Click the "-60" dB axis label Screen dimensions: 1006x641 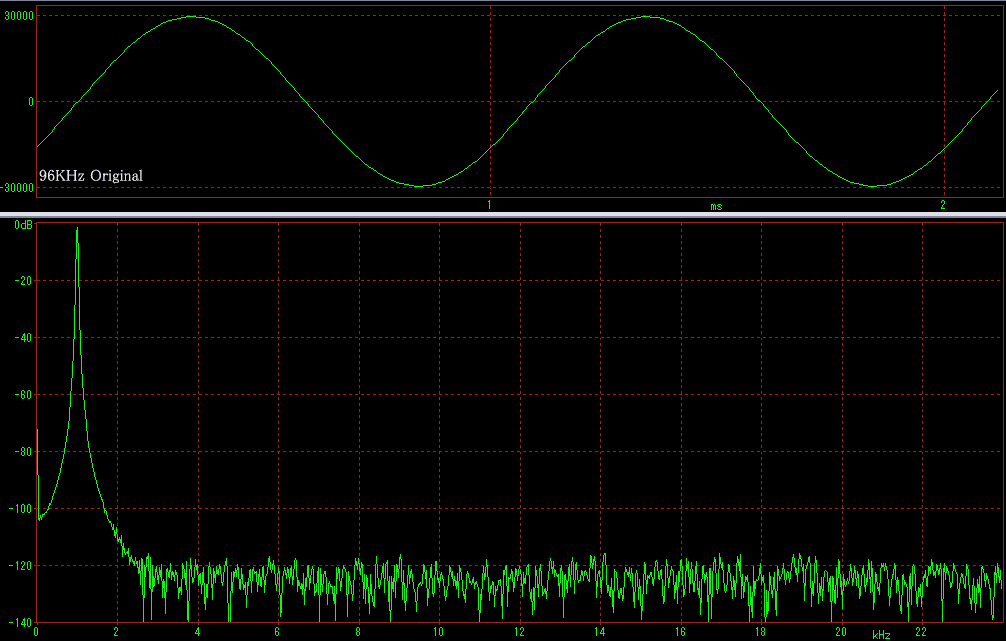click(23, 395)
